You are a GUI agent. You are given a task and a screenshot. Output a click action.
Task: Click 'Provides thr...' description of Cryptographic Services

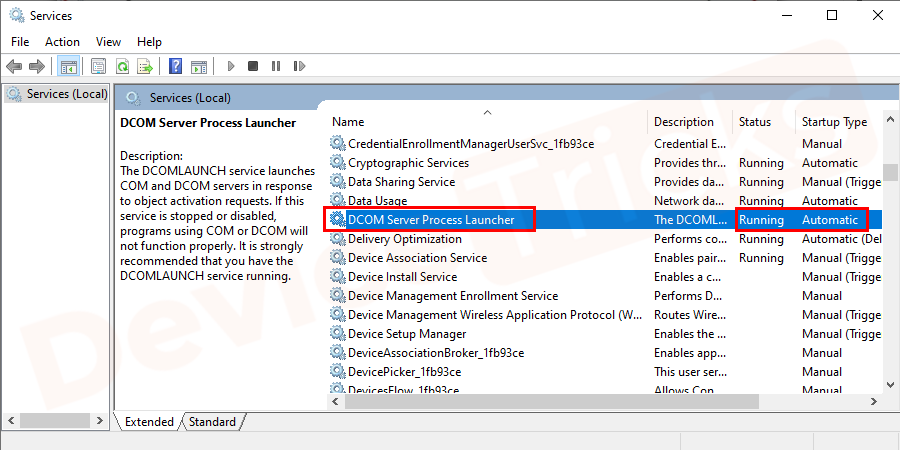[690, 163]
